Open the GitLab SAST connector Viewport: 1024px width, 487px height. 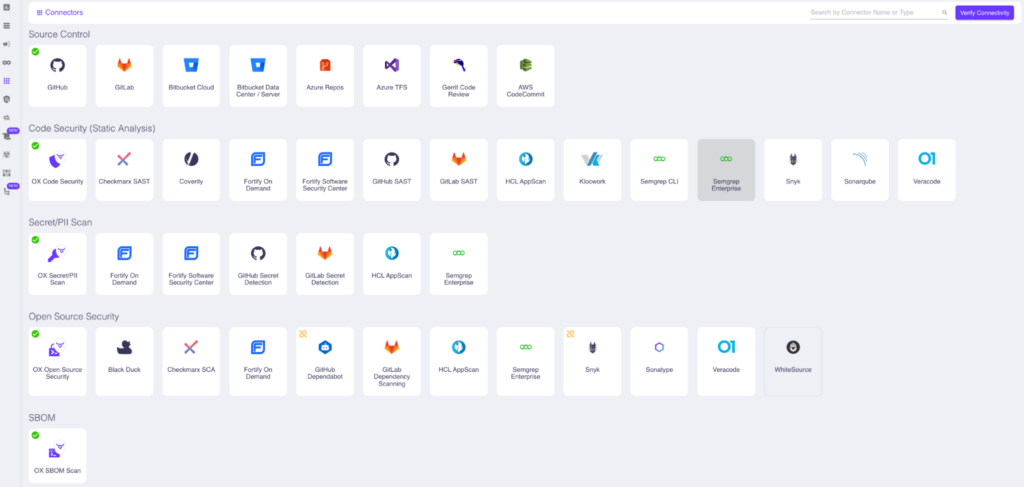point(458,170)
